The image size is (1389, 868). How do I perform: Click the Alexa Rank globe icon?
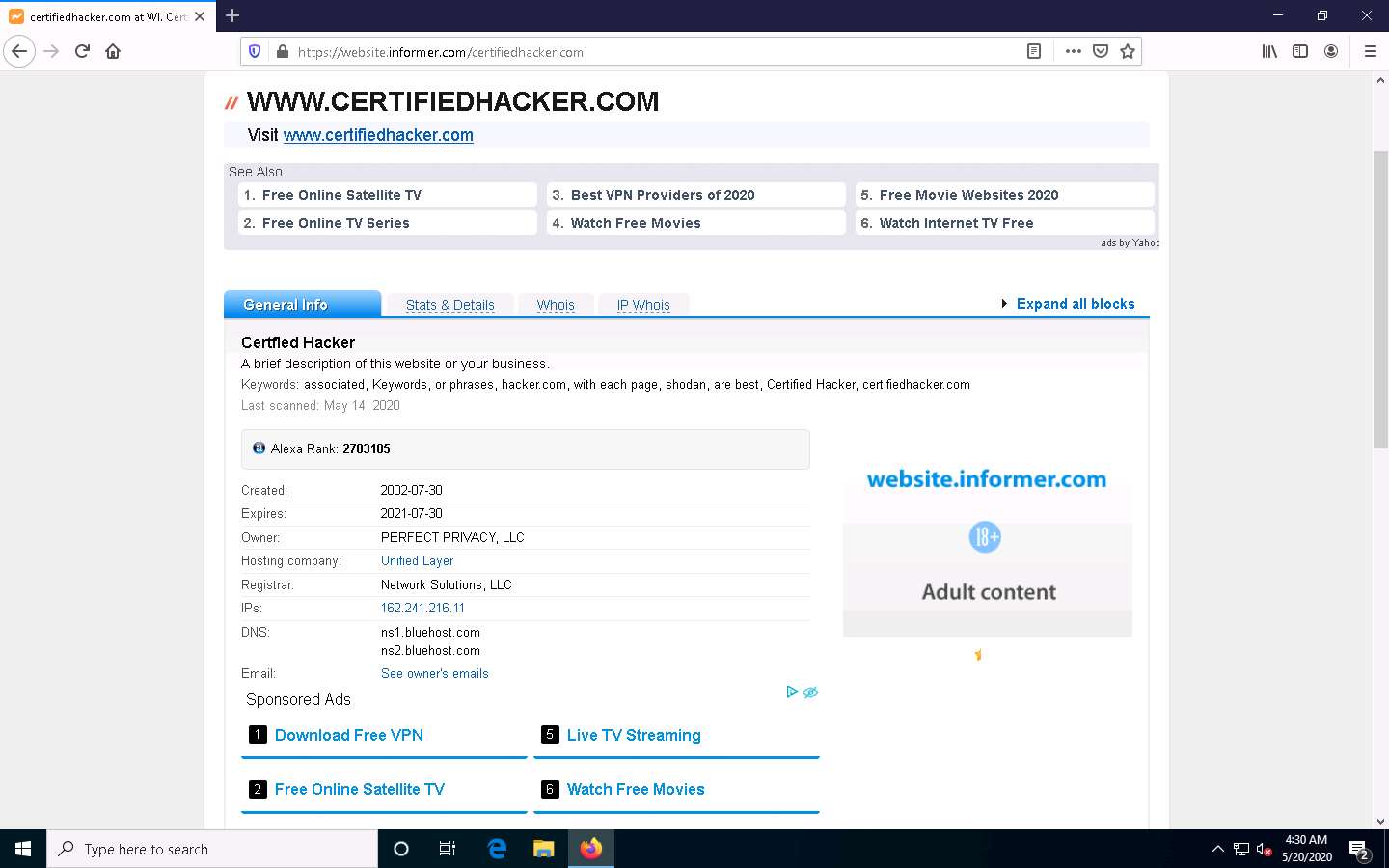pyautogui.click(x=259, y=448)
